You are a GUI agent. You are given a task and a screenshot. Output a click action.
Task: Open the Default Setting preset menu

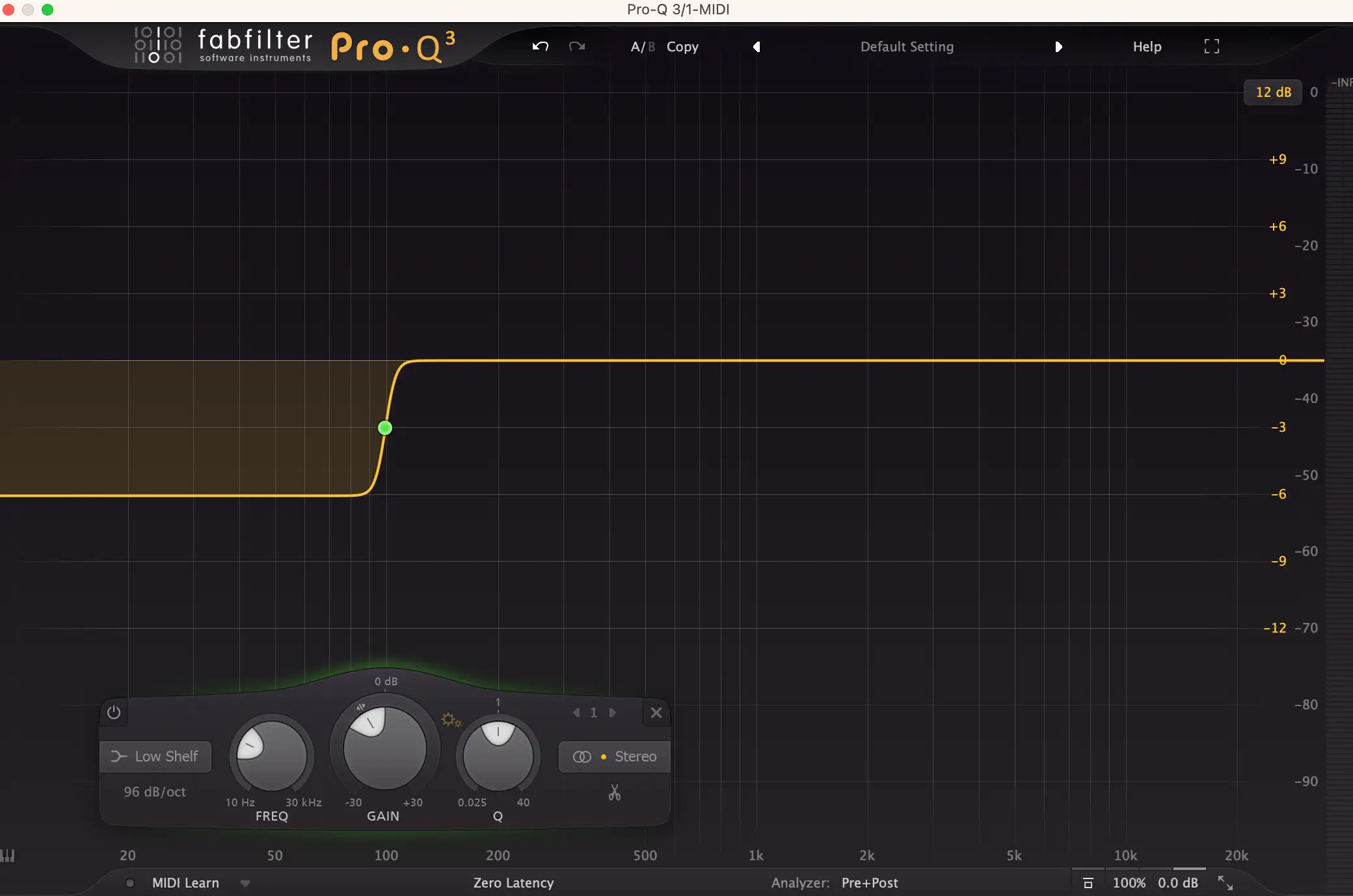click(907, 47)
